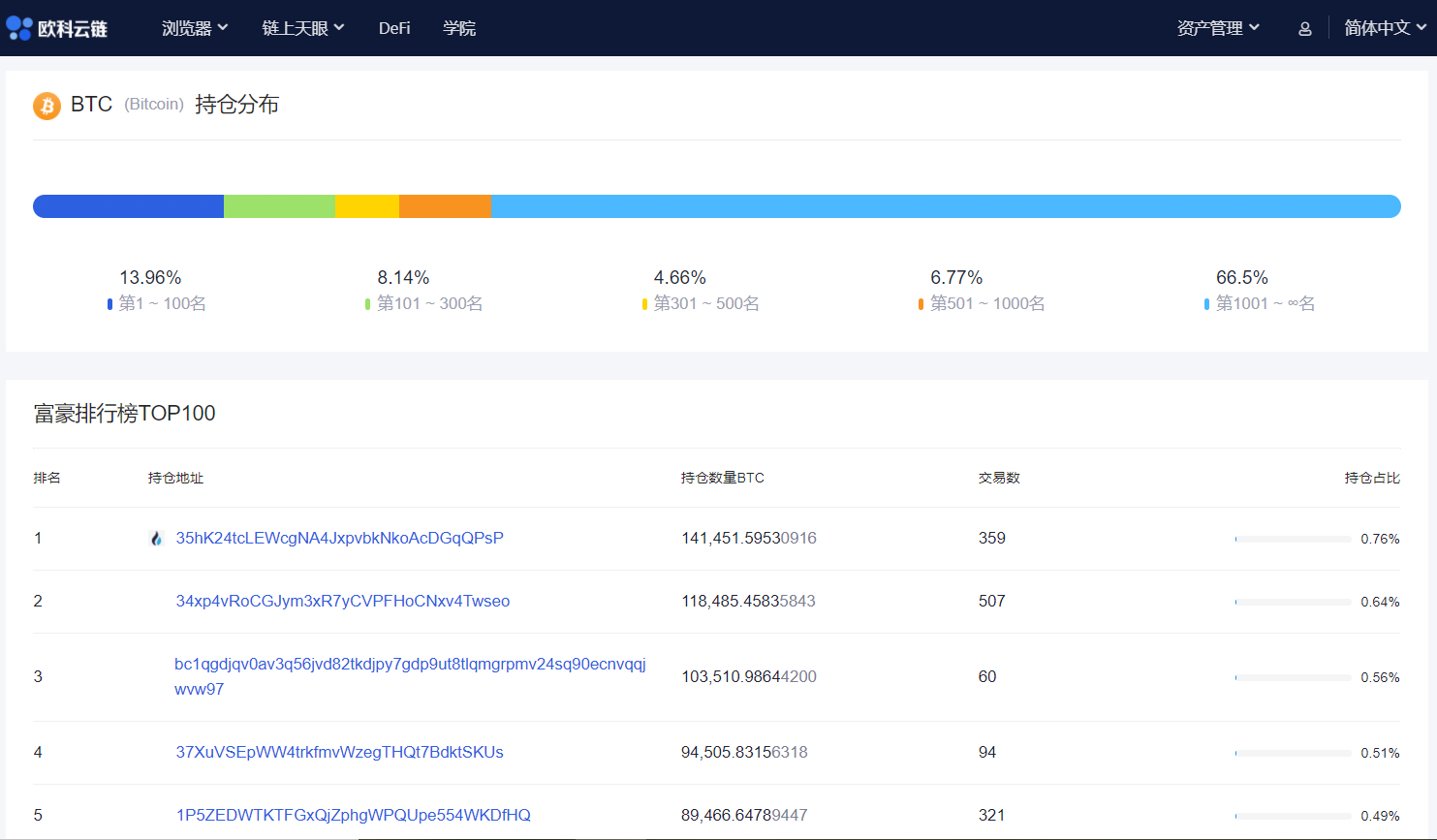Viewport: 1437px width, 840px height.
Task: Open address 1P5ZEDWTKTFGxQjZphgWPQUpe554WKDfHQ
Action: click(354, 815)
